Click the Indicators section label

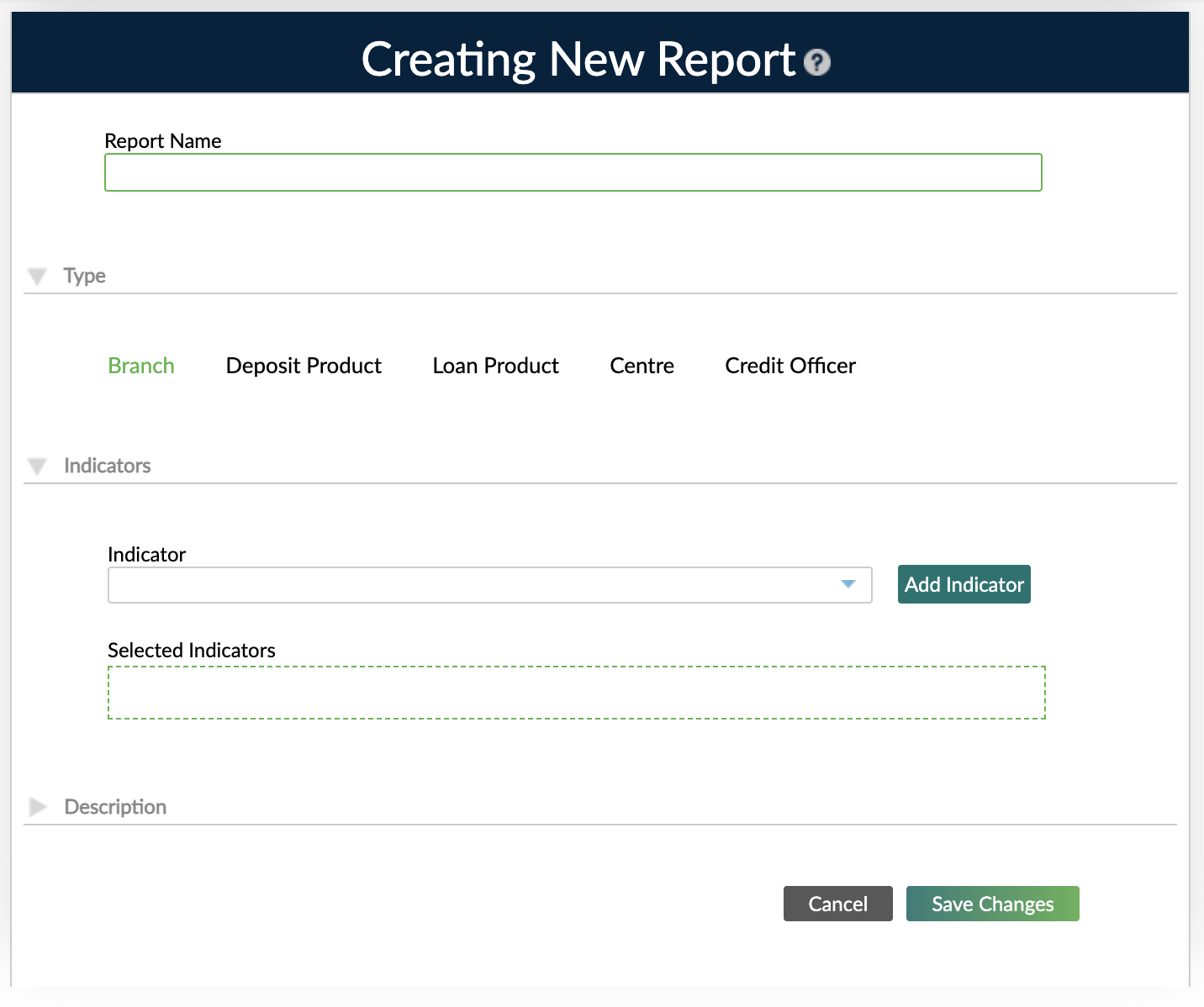(x=107, y=466)
